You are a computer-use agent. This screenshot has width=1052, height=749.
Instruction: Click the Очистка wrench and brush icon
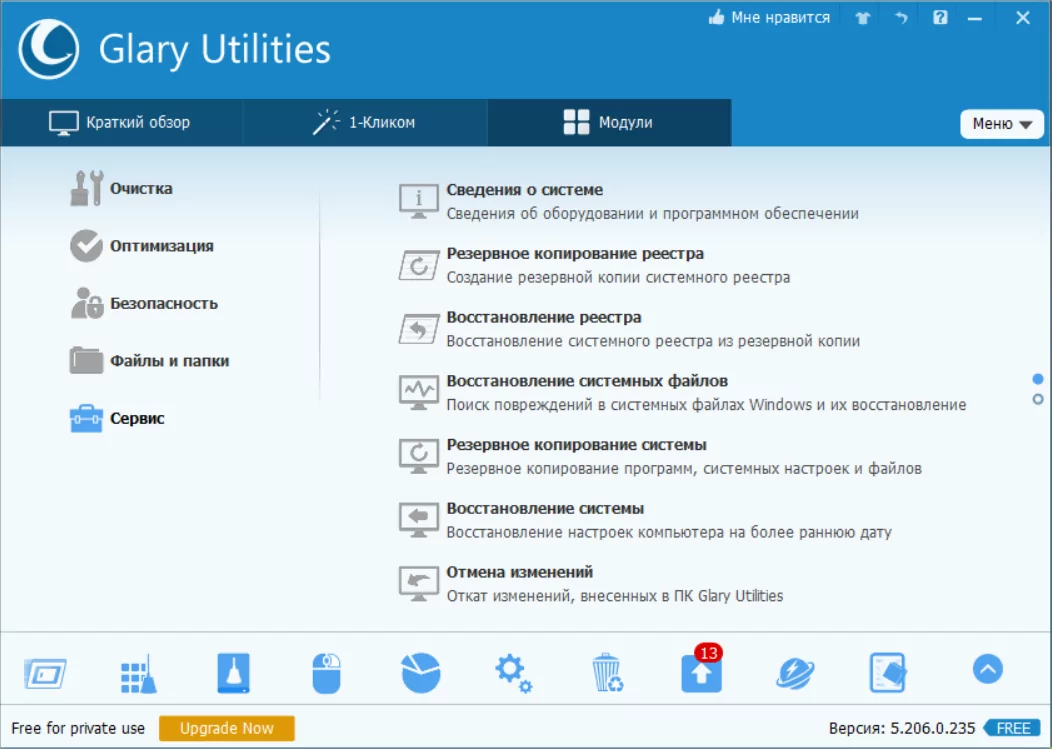pos(87,189)
